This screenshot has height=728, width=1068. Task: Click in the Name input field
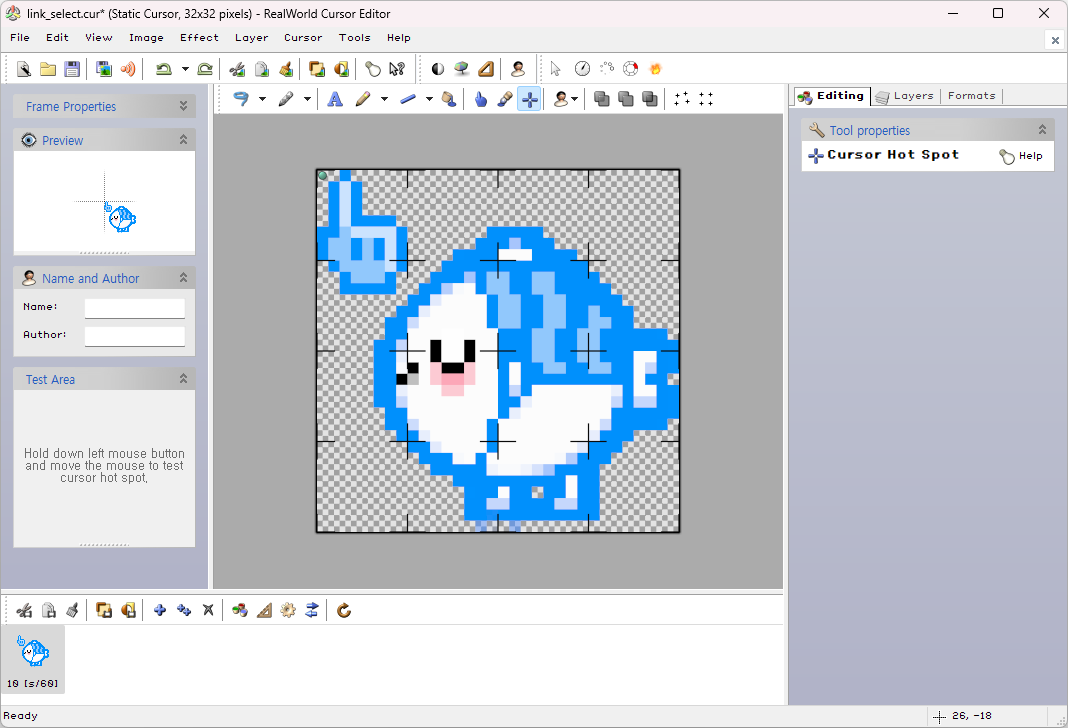click(x=135, y=308)
